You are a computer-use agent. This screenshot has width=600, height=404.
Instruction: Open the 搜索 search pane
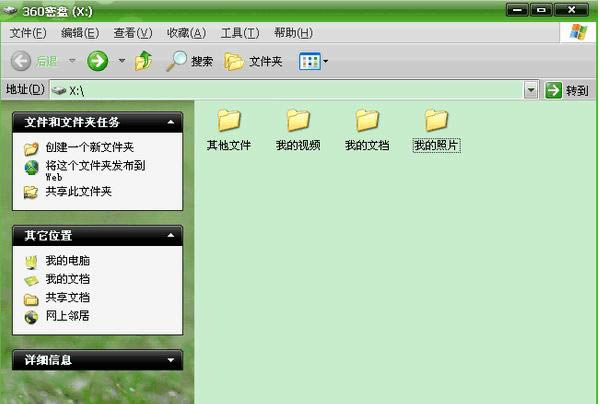tap(189, 62)
